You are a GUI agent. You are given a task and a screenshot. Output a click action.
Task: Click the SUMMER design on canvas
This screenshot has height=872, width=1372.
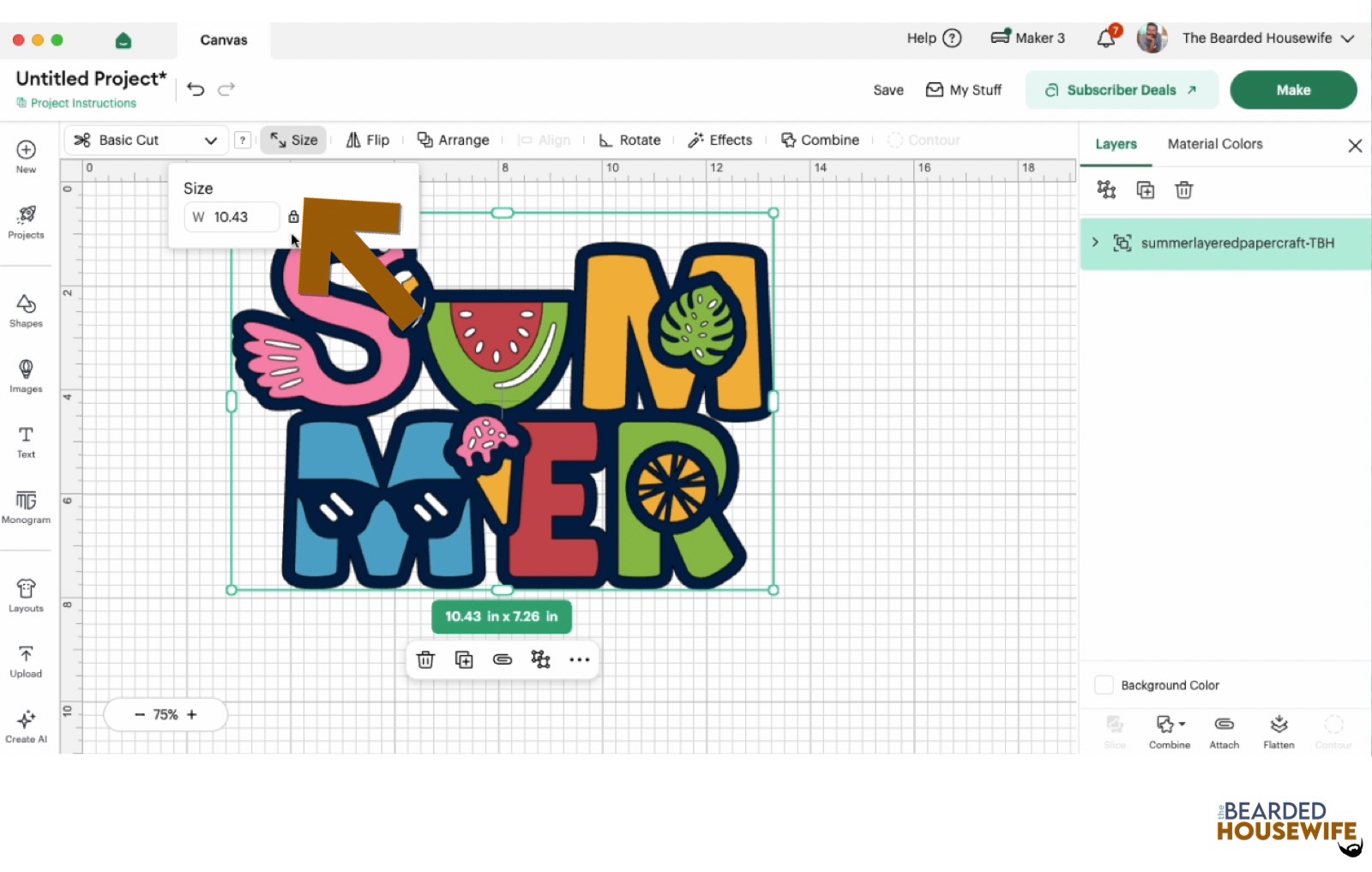pos(502,401)
